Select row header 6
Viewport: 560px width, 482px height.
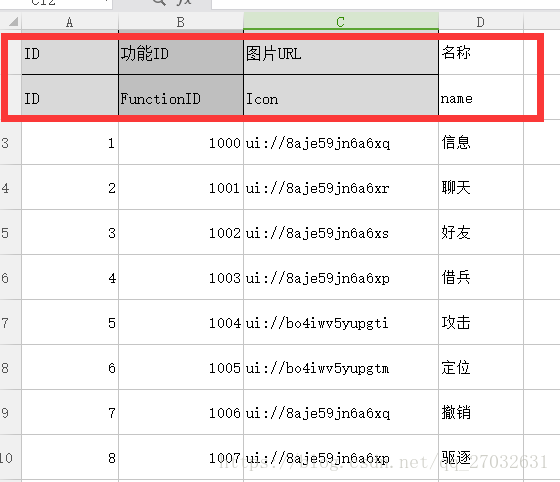(10, 277)
